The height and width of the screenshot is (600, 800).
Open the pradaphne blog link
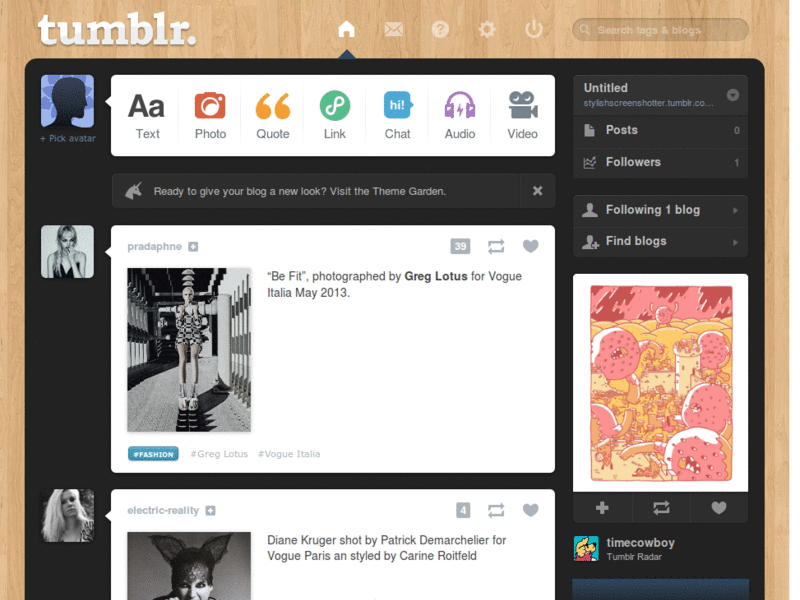click(155, 246)
